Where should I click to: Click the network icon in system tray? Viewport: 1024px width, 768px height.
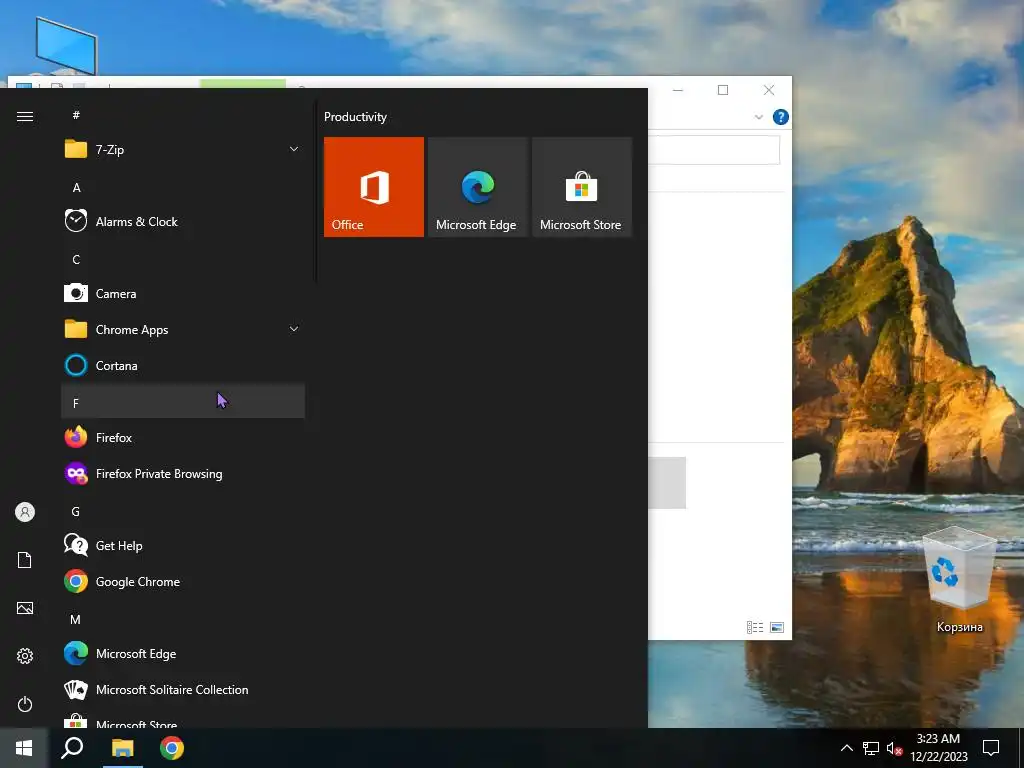(871, 748)
